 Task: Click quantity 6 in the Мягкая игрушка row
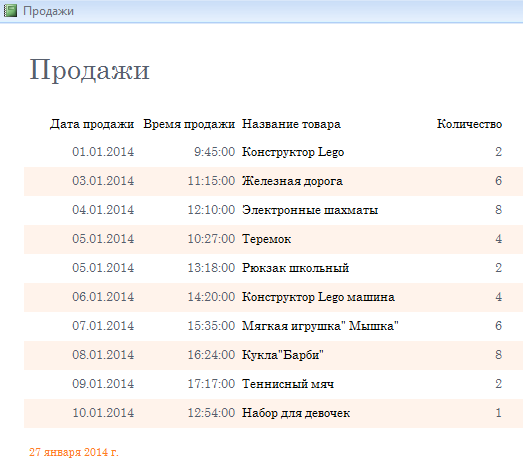coord(498,326)
